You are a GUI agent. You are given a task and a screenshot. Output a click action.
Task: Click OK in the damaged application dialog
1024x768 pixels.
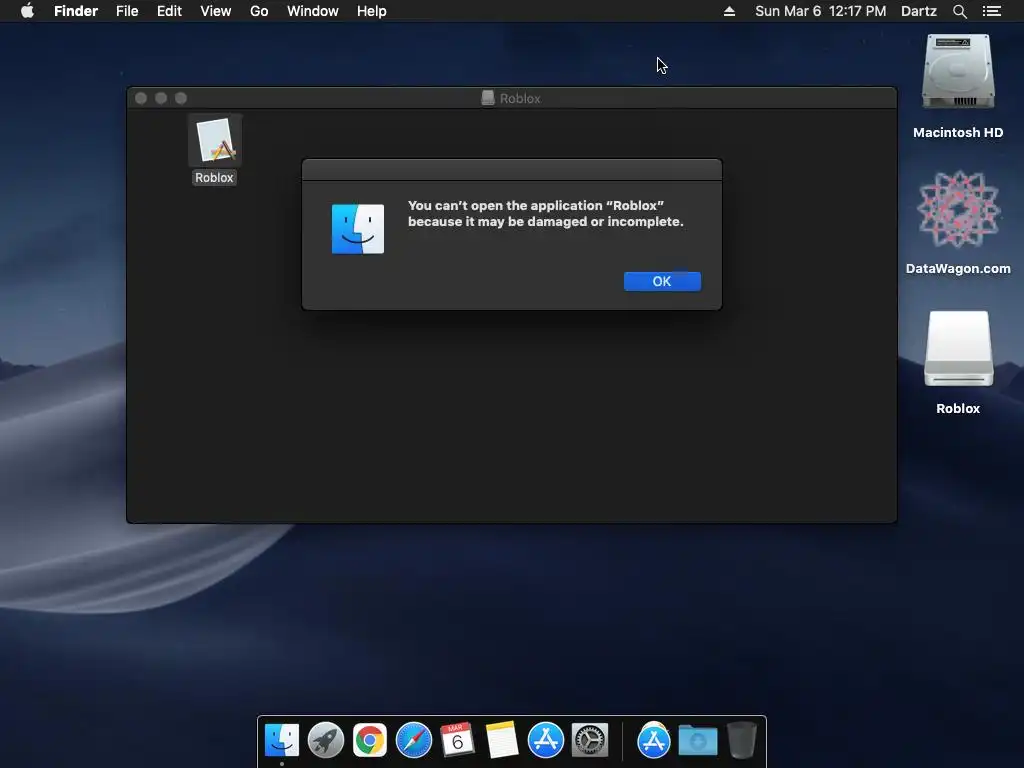click(x=662, y=281)
